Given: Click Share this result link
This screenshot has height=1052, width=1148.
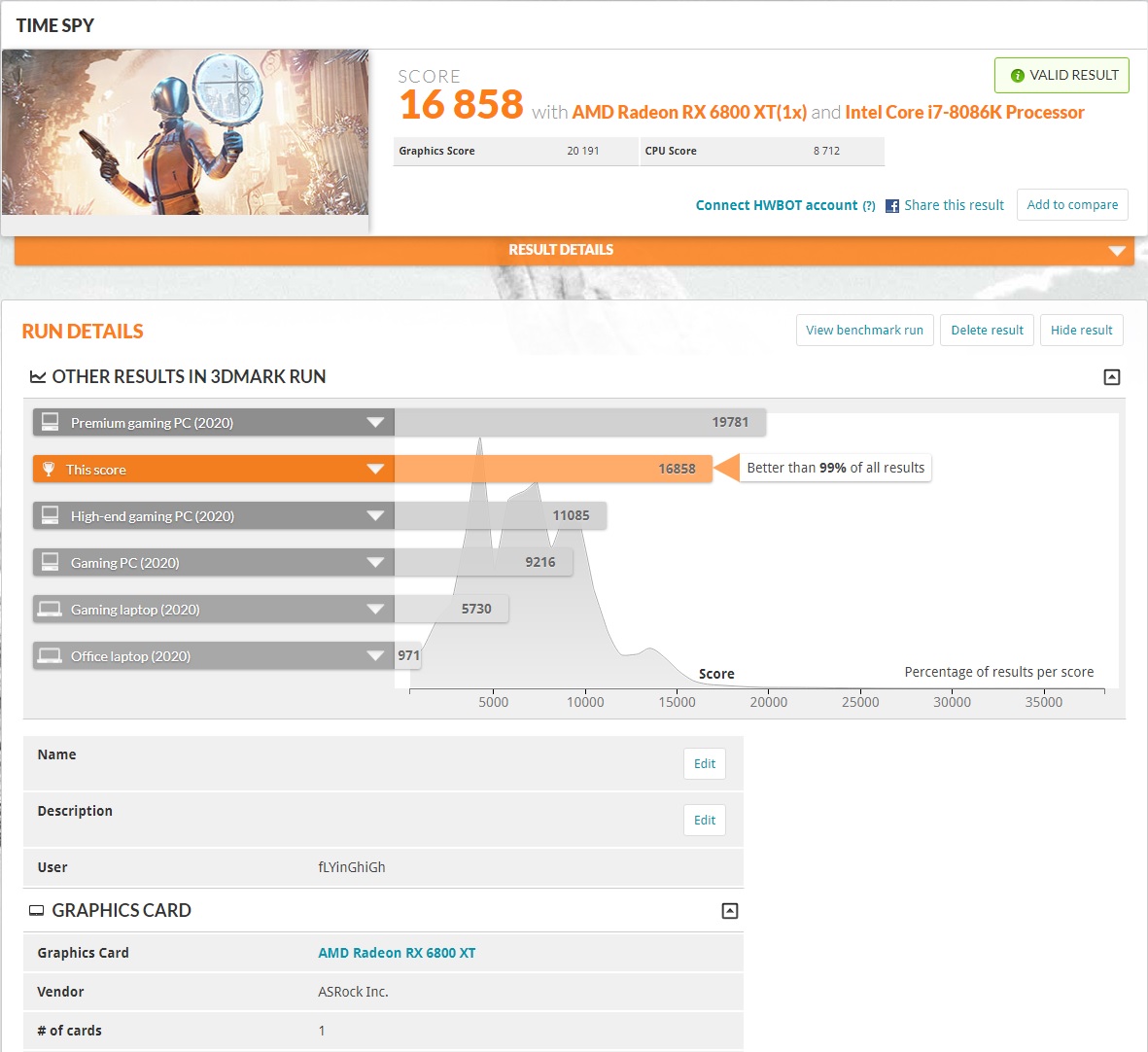Looking at the screenshot, I should coord(954,206).
